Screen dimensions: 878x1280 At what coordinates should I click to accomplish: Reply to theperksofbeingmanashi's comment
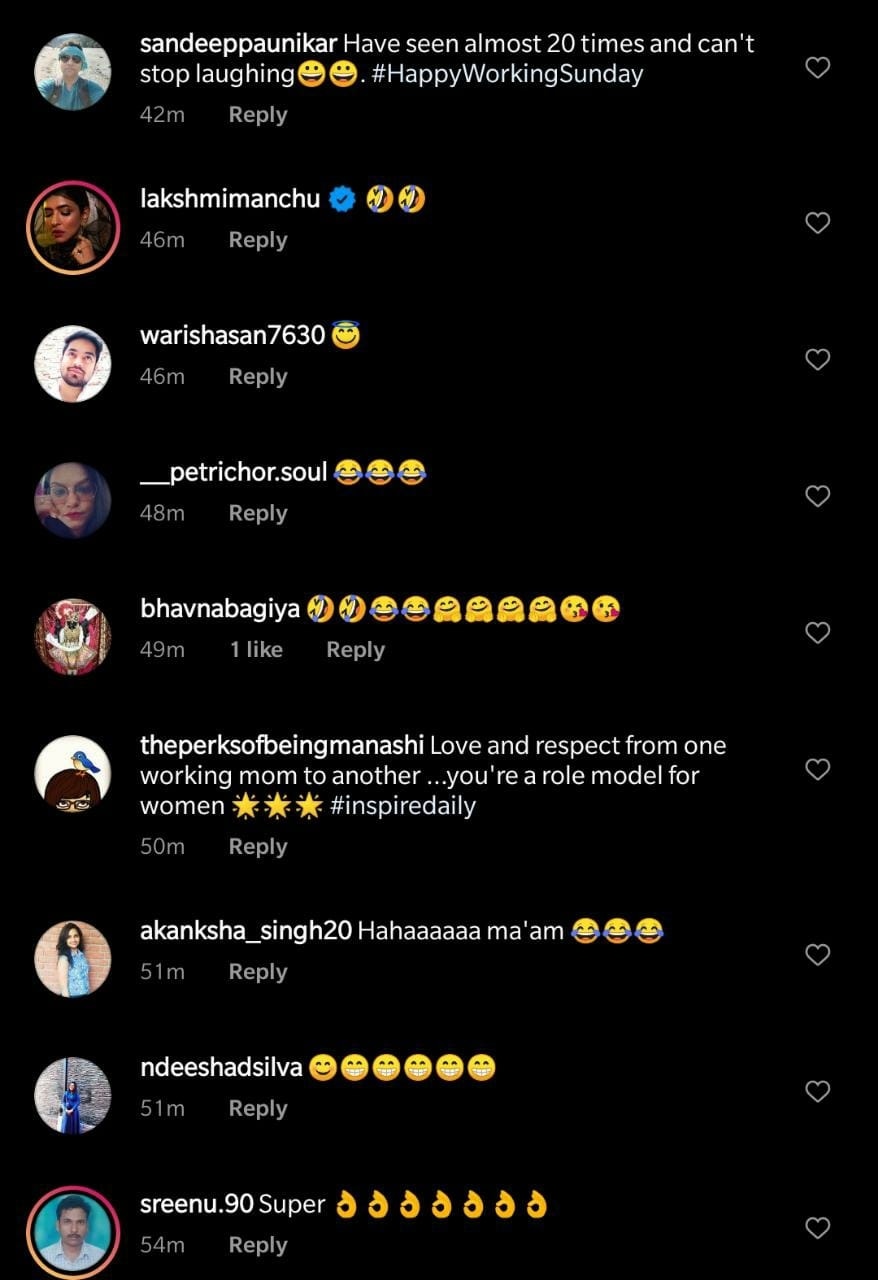click(x=257, y=846)
